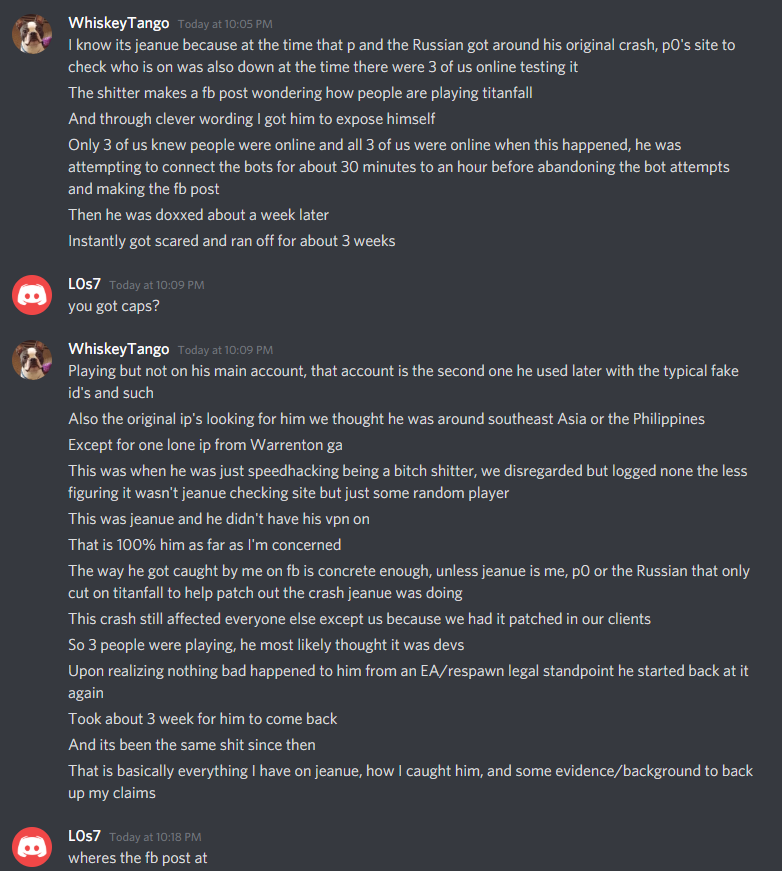This screenshot has width=782, height=871.
Task: Click the WhiskeyTango username posted at 10:09 PM
Action: [x=118, y=349]
